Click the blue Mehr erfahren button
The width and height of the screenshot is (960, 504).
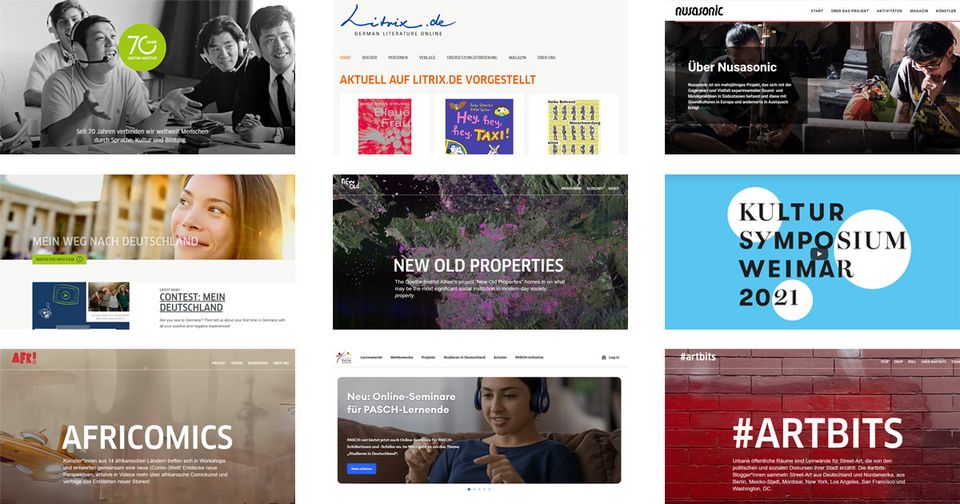362,469
